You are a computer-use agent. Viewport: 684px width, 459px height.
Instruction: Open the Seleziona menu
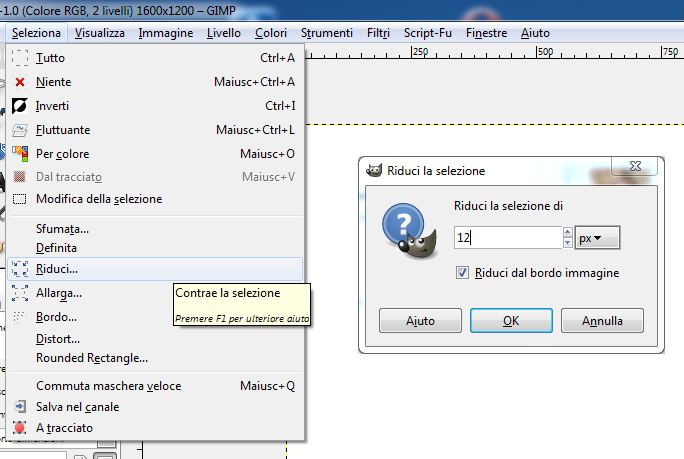pyautogui.click(x=36, y=33)
